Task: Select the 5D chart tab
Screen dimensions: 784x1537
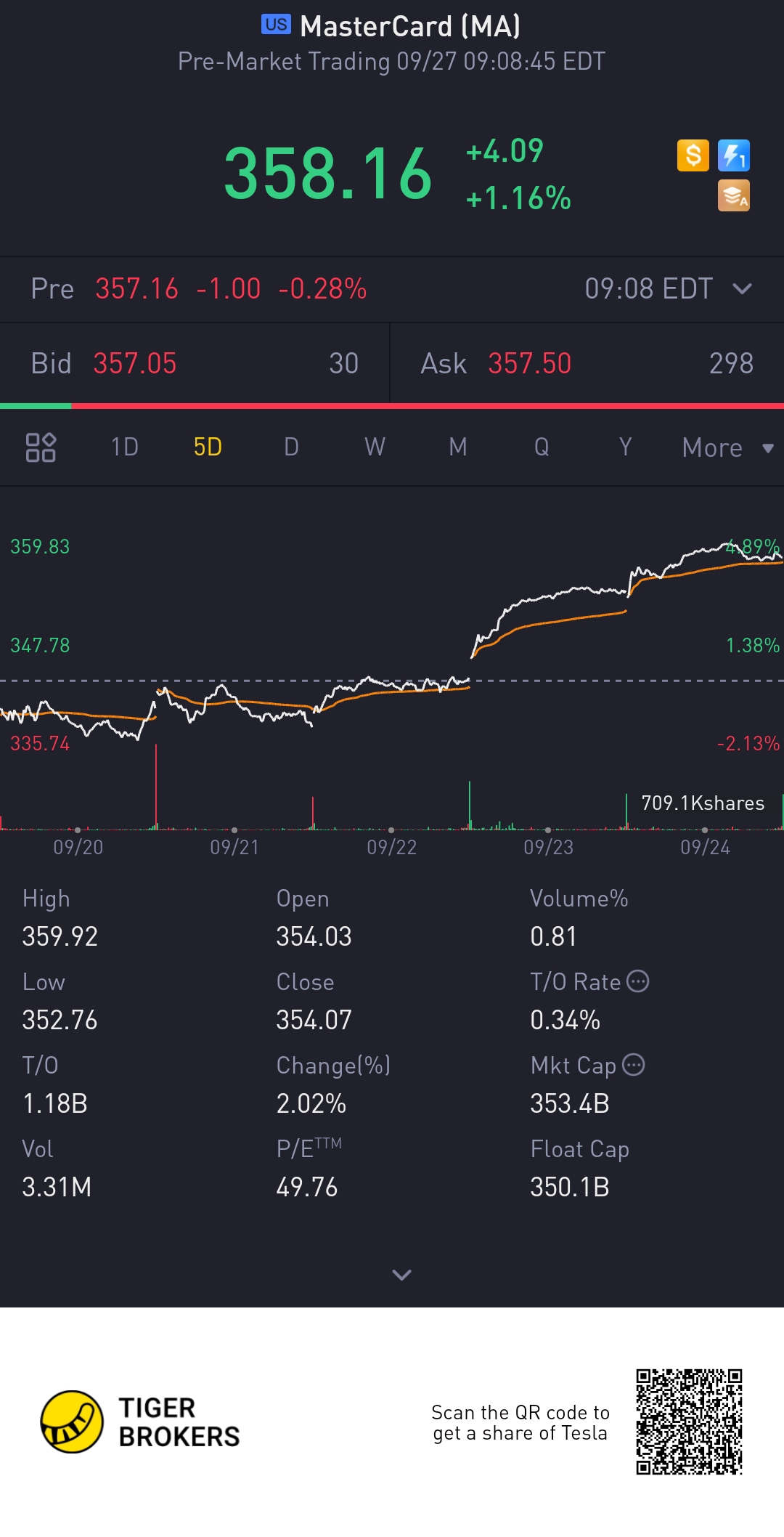Action: pos(208,447)
